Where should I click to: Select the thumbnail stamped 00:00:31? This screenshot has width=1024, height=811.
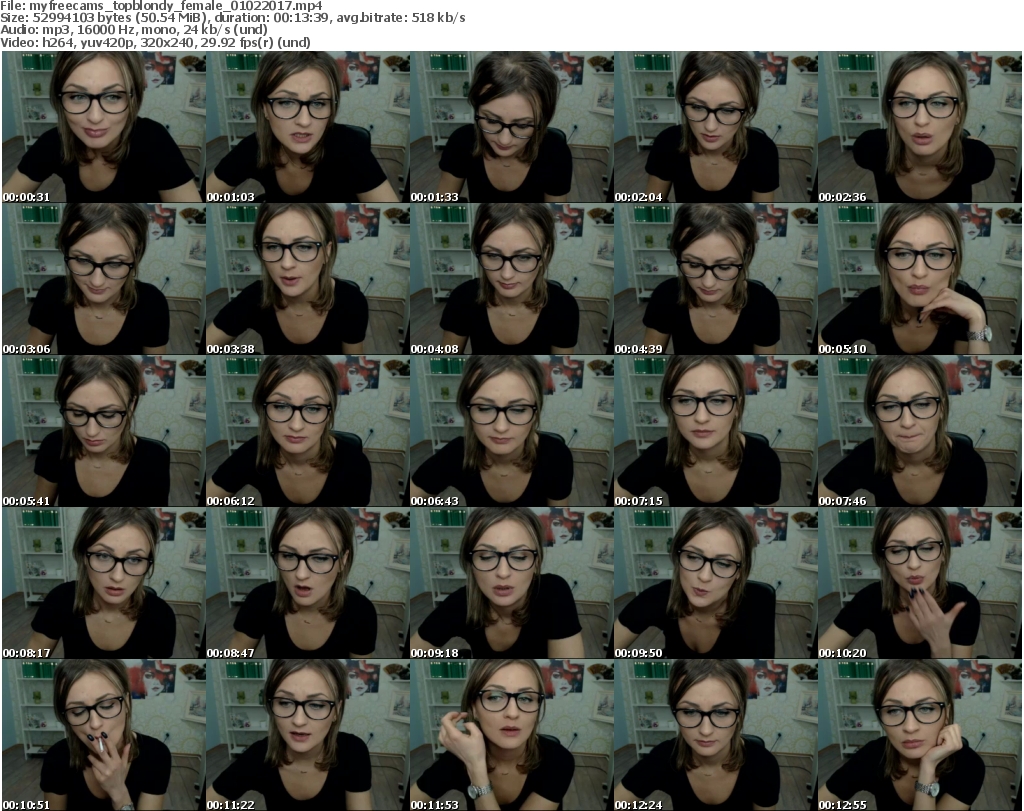104,127
